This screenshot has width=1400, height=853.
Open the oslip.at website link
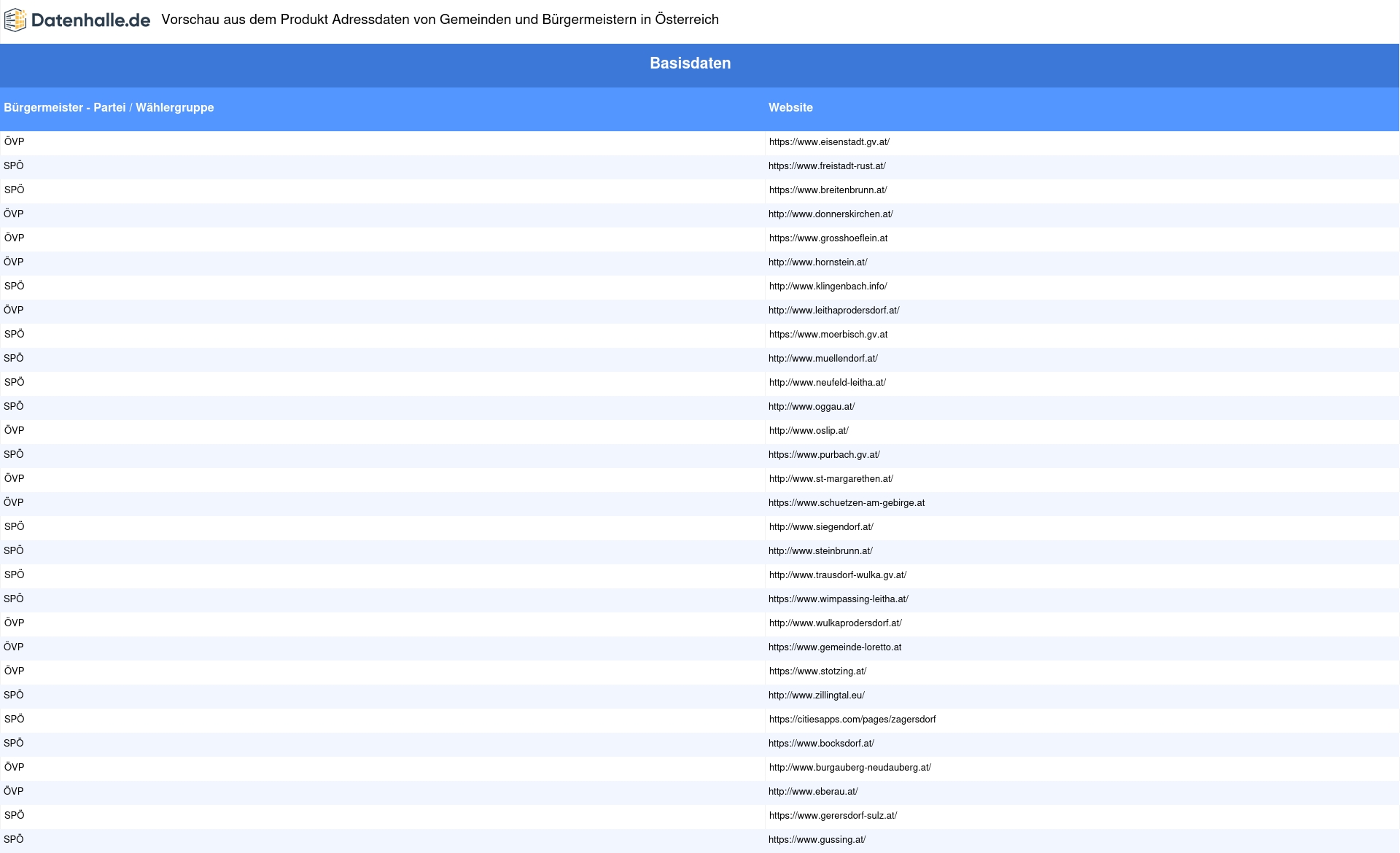tap(809, 431)
